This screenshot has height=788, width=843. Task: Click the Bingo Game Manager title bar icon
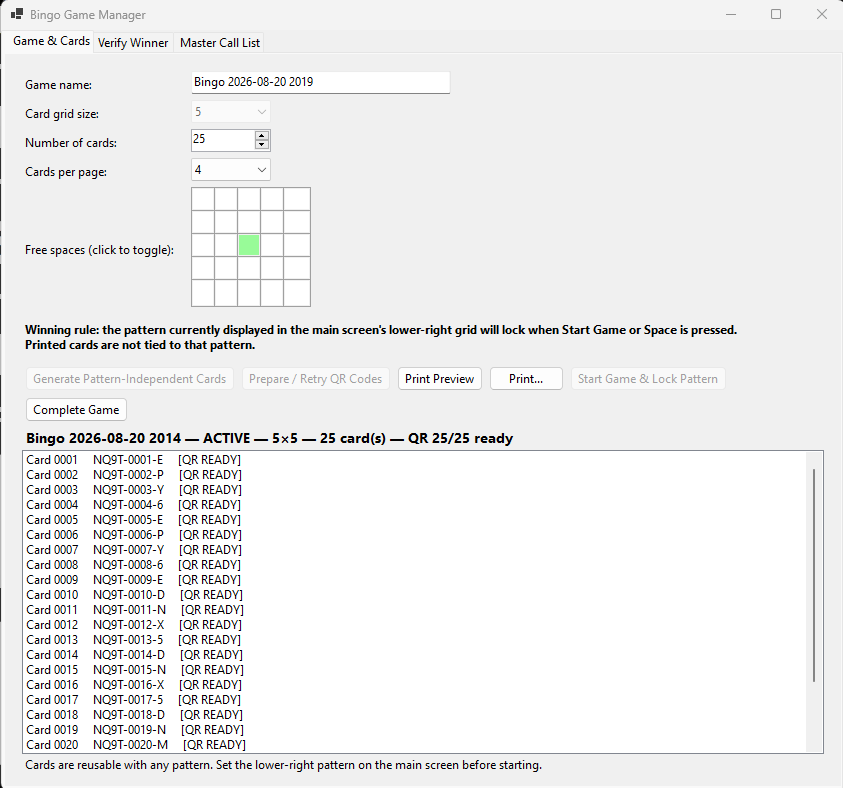pyautogui.click(x=17, y=14)
